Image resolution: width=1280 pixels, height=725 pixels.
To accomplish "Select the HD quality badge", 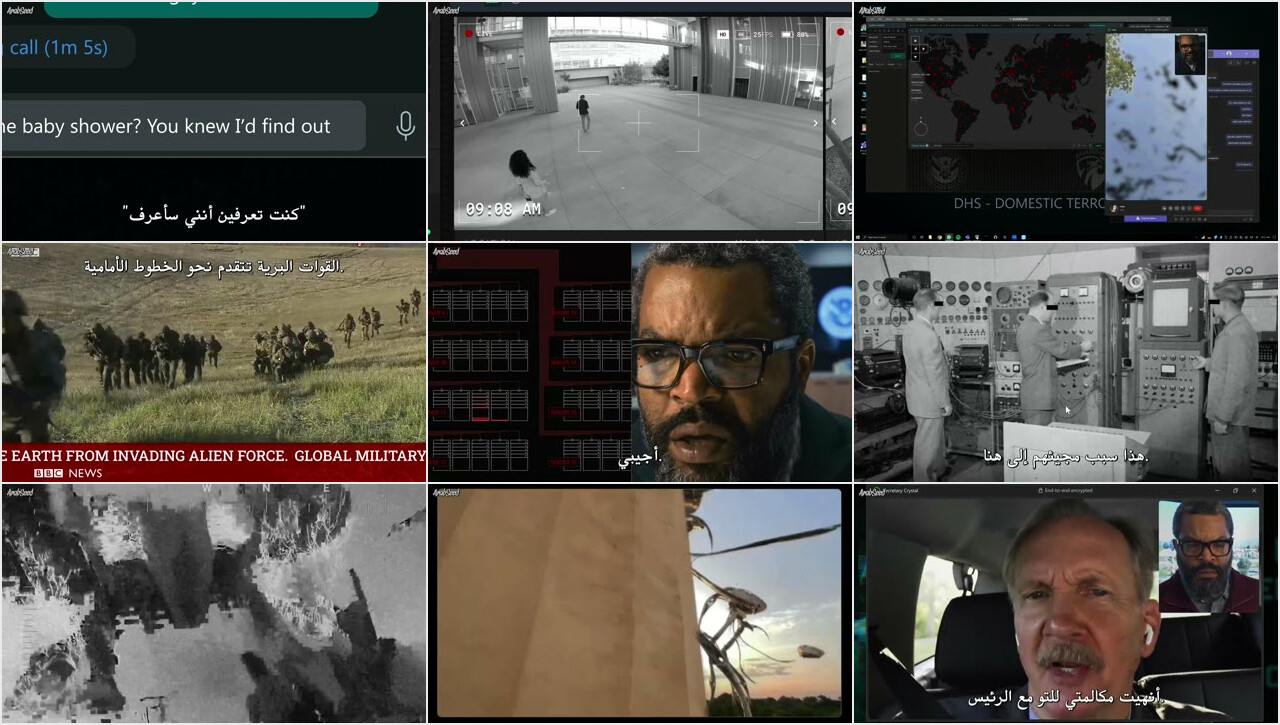I will 723,34.
